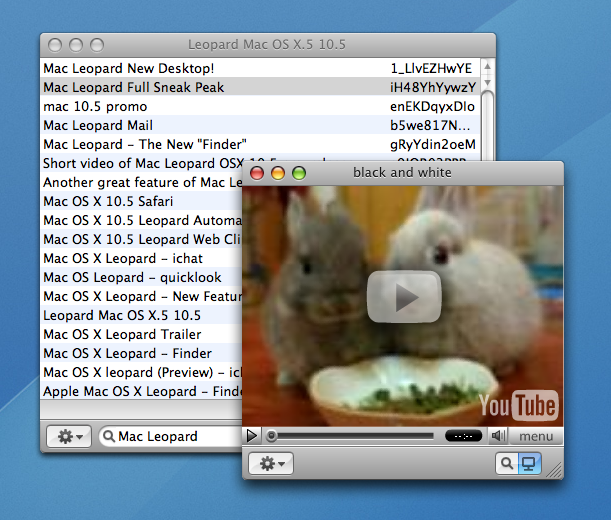The image size is (611, 520).
Task: Select the magnifier search mode button
Action: pos(507,463)
